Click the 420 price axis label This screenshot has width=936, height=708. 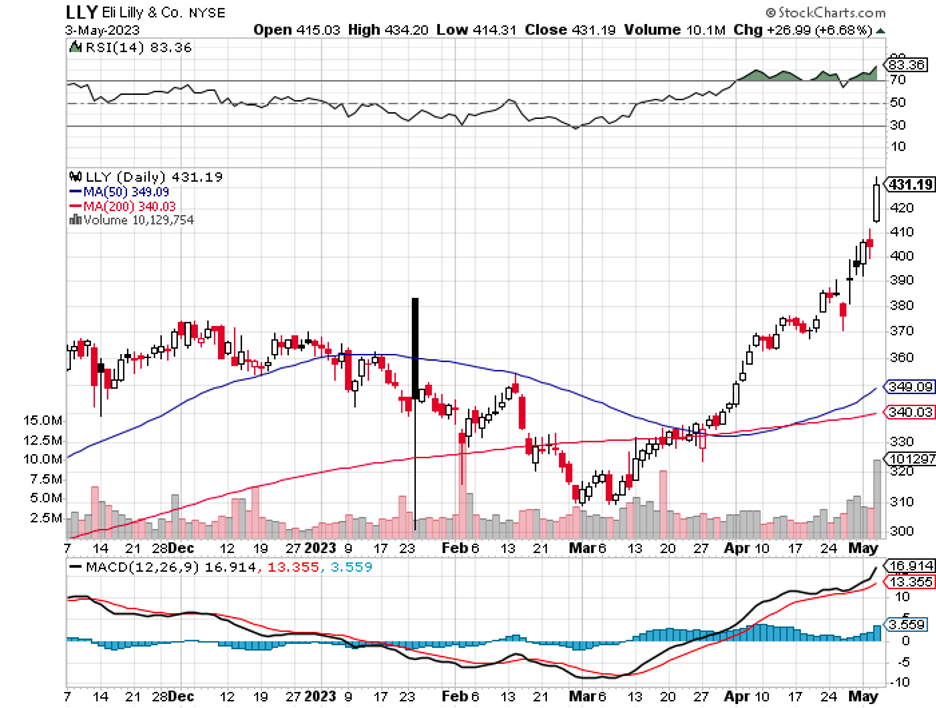click(x=901, y=208)
